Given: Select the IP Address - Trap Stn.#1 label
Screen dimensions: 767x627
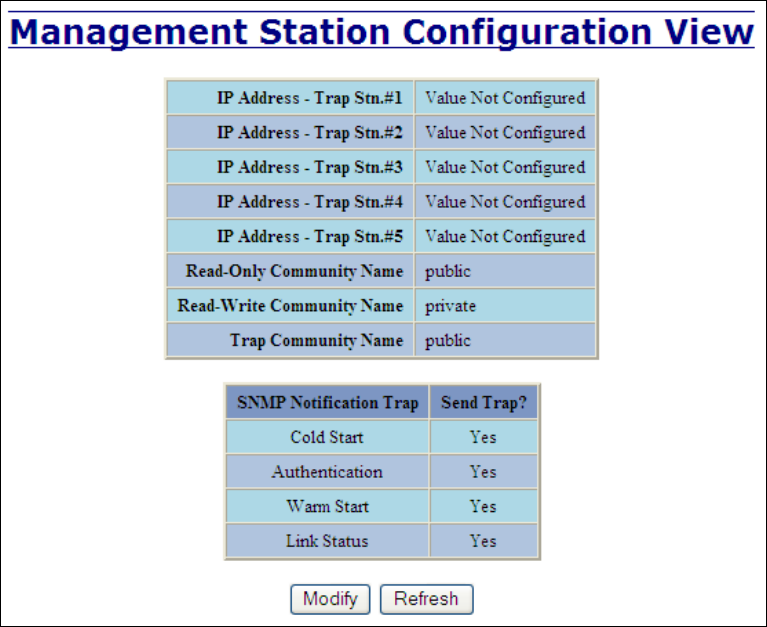Looking at the screenshot, I should (310, 98).
